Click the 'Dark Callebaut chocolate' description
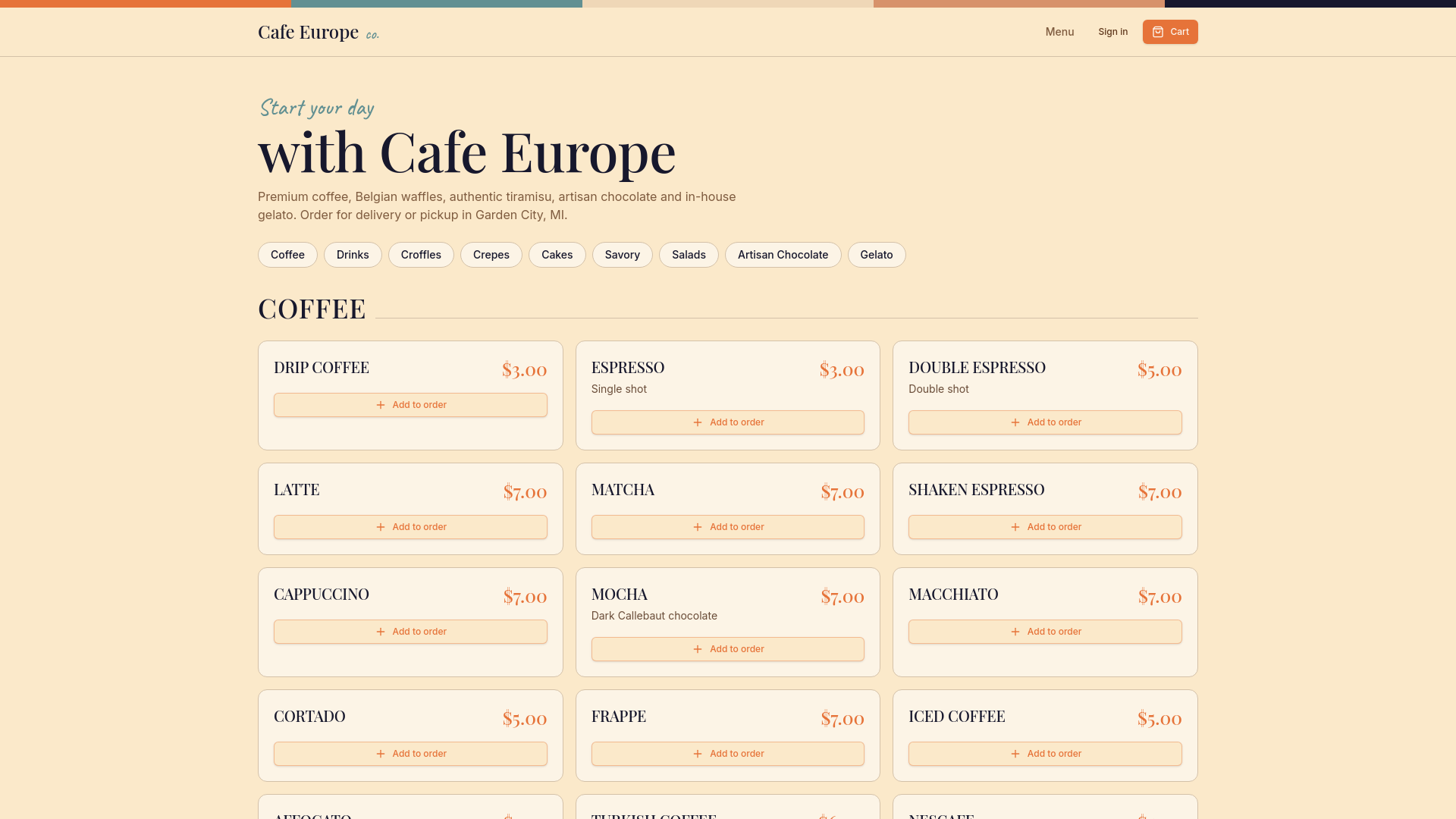Image resolution: width=1456 pixels, height=819 pixels. [654, 616]
